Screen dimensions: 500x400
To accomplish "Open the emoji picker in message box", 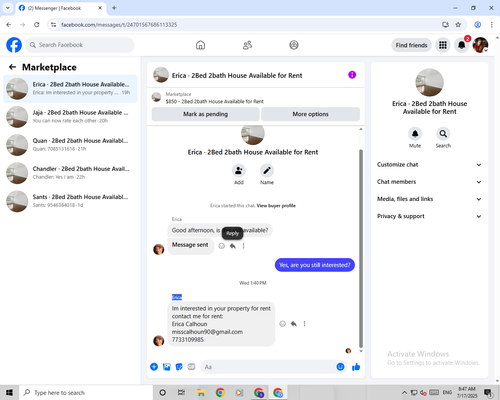I will click(x=340, y=367).
